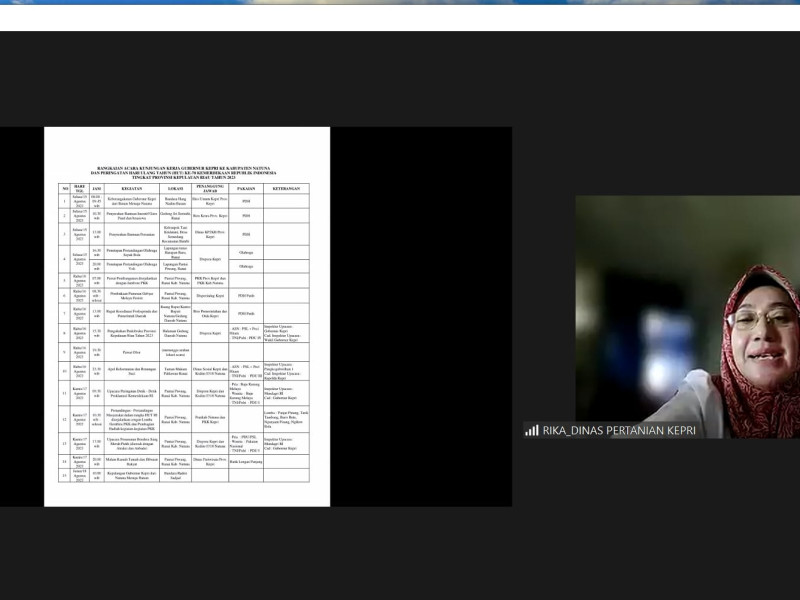Click the blank margin below the table
The width and height of the screenshot is (800, 600).
(186, 494)
